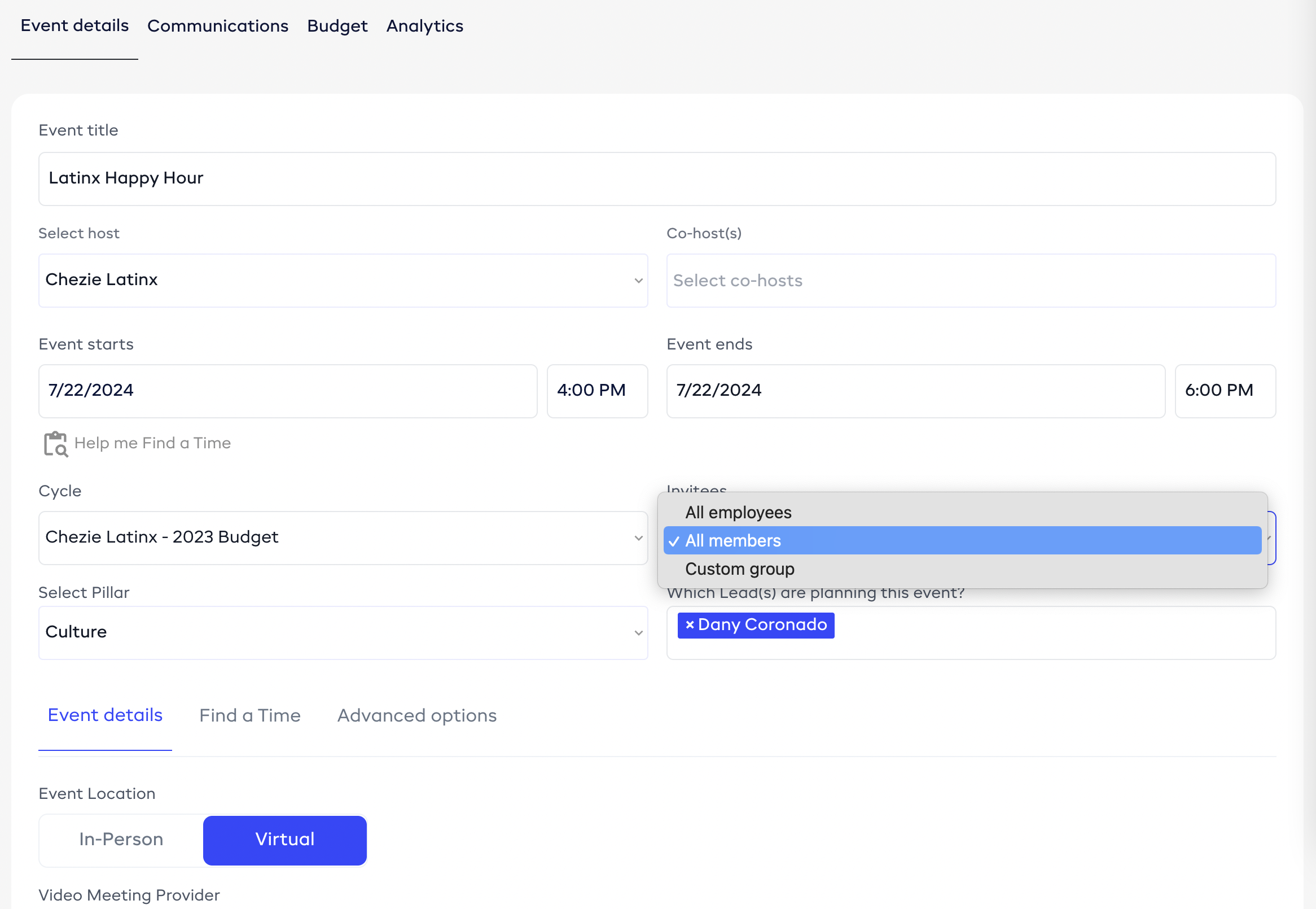This screenshot has width=1316, height=909.
Task: Go to the Analytics tab
Action: [424, 26]
